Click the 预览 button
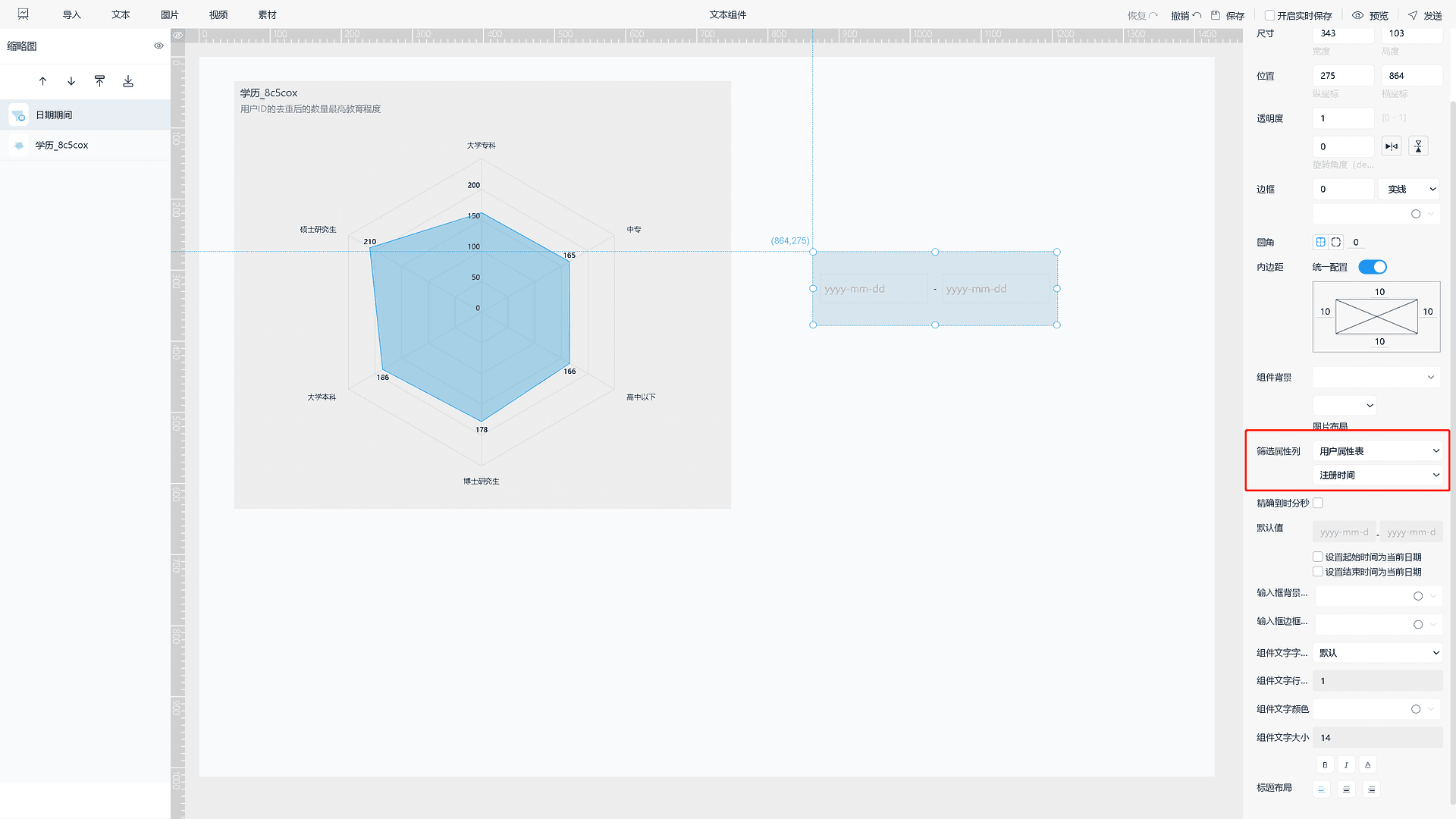 coord(1370,15)
